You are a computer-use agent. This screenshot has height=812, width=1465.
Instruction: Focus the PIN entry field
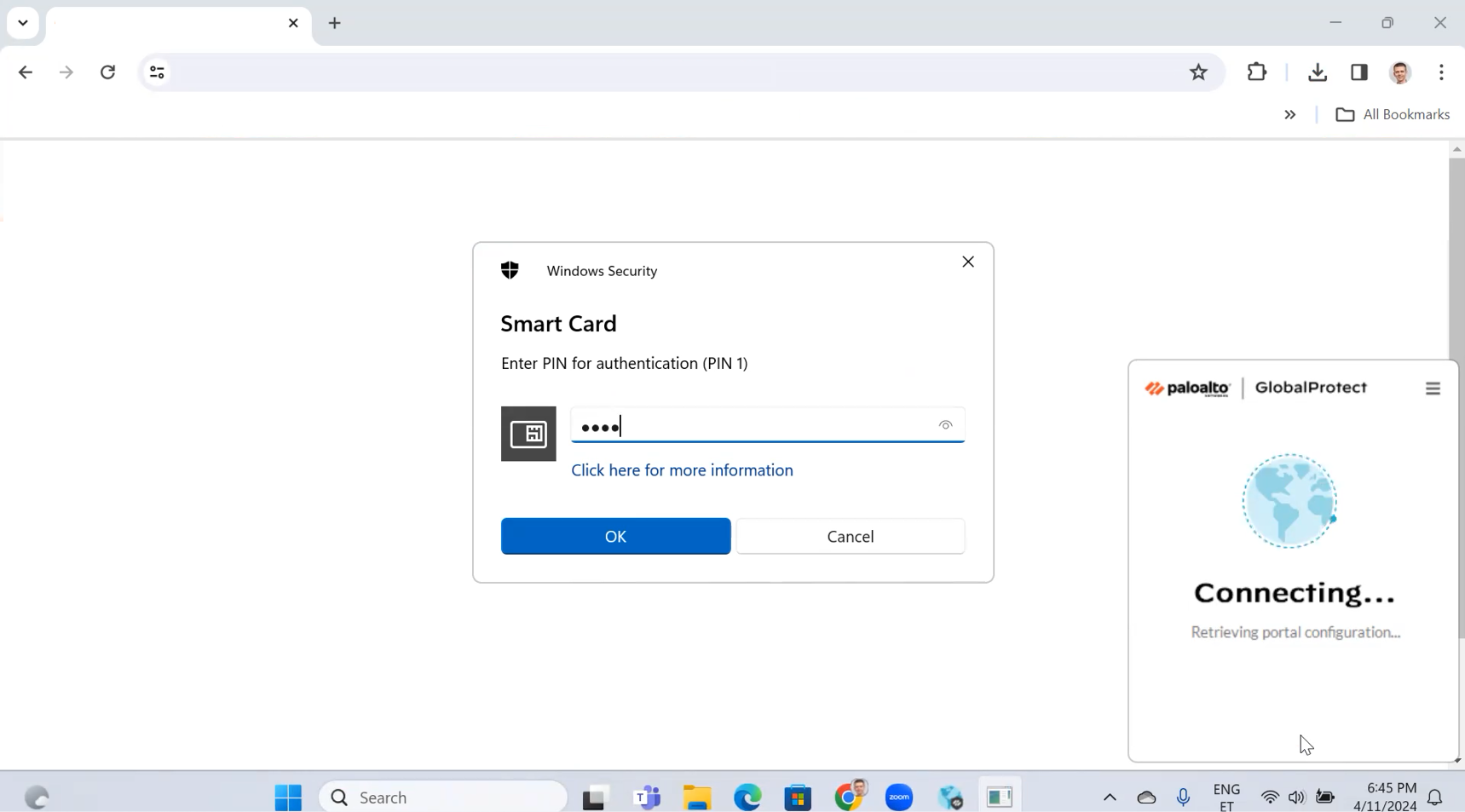coord(750,426)
